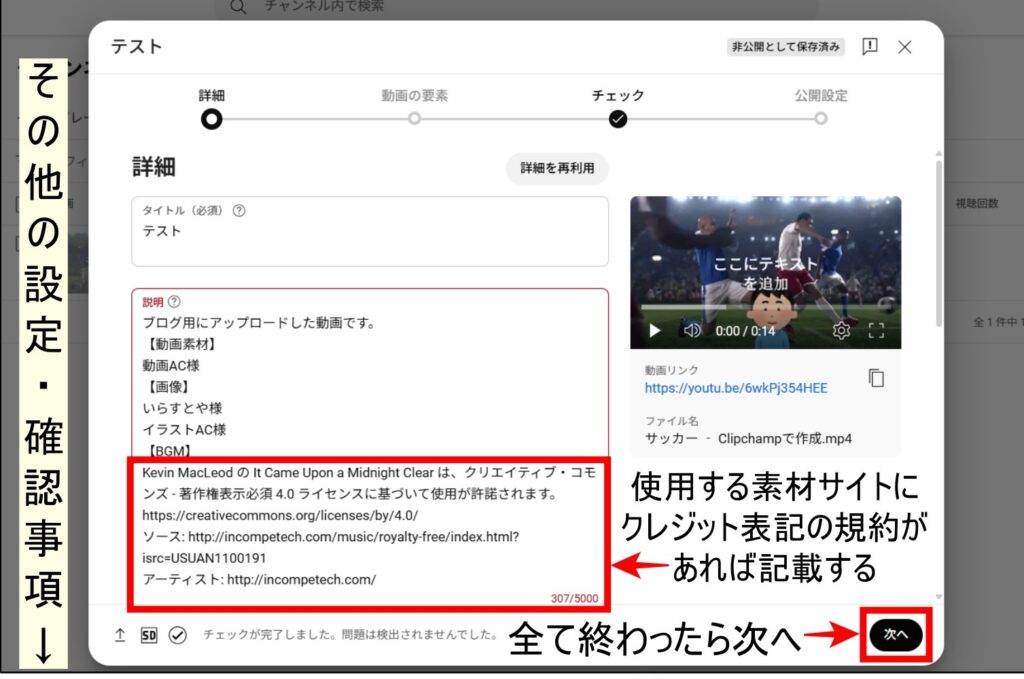Click the isrc=USUAN1100191 text line
The image size is (1024, 679).
(x=204, y=558)
